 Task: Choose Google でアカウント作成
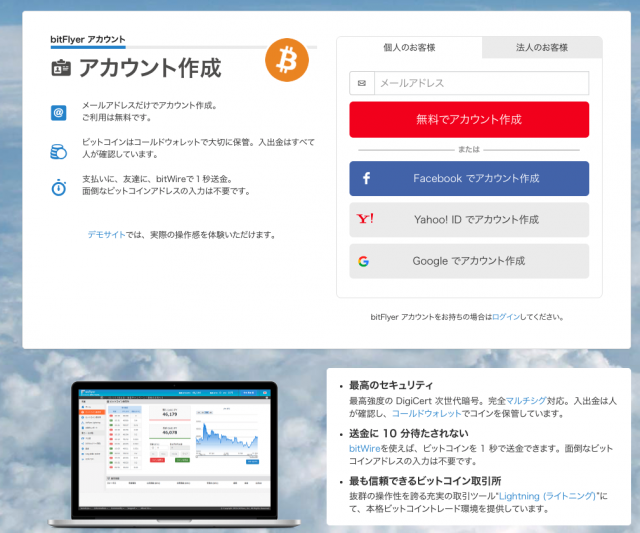pos(469,261)
